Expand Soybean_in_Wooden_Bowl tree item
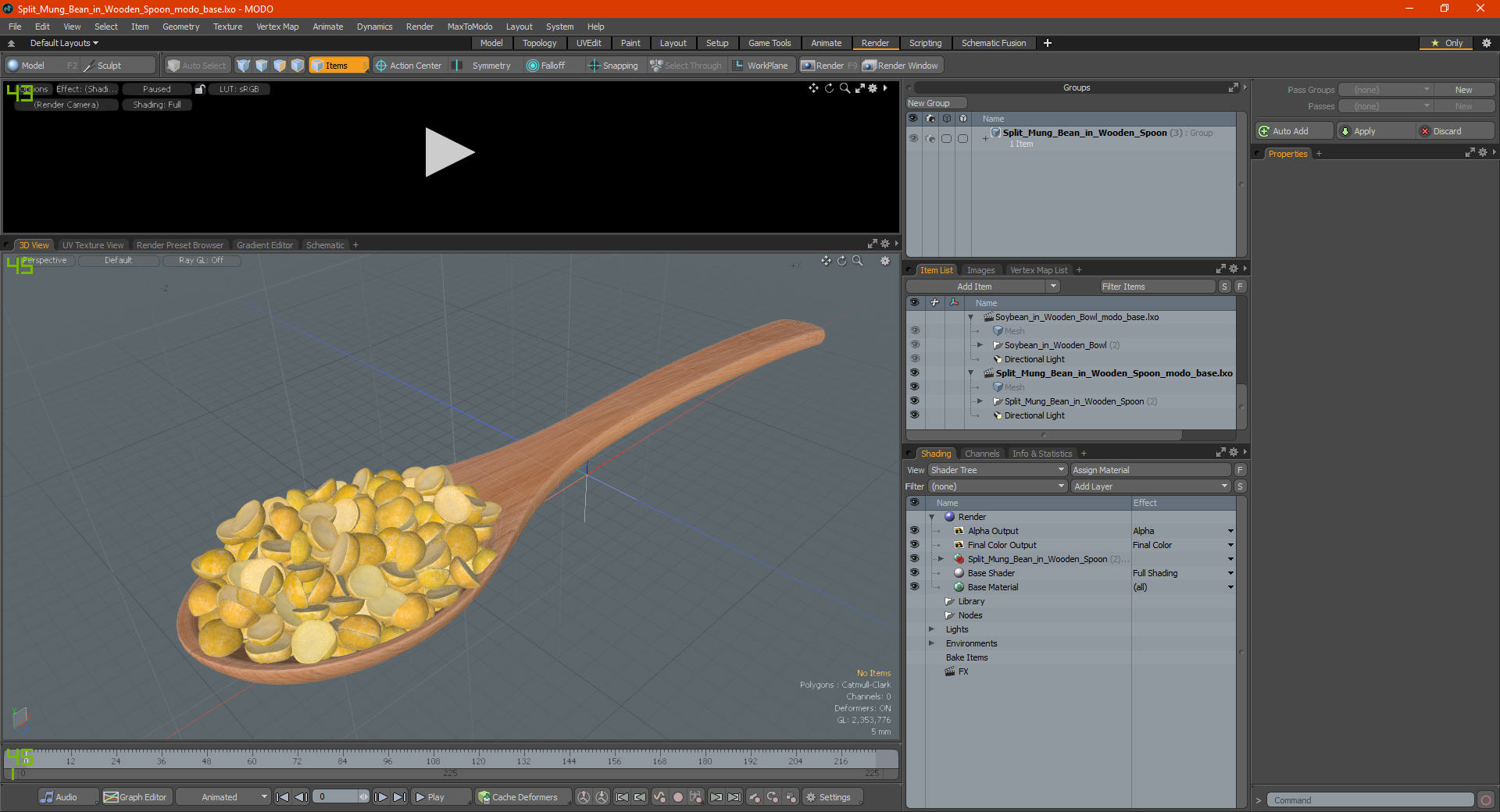This screenshot has height=812, width=1500. pos(980,345)
